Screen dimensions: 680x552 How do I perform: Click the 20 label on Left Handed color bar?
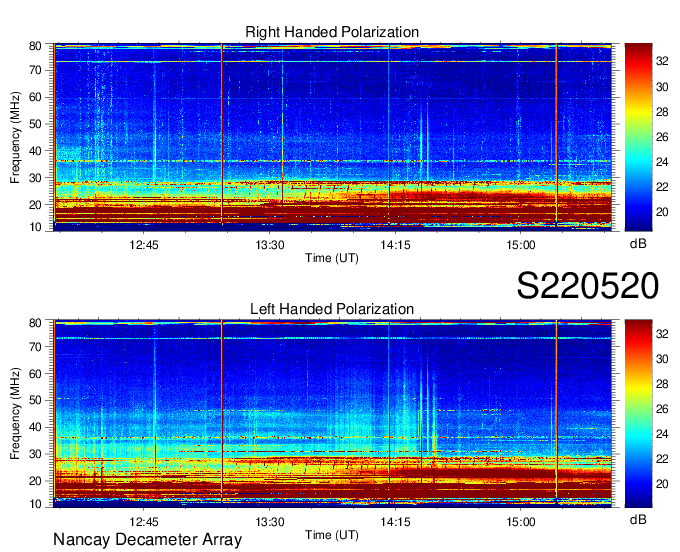point(662,484)
